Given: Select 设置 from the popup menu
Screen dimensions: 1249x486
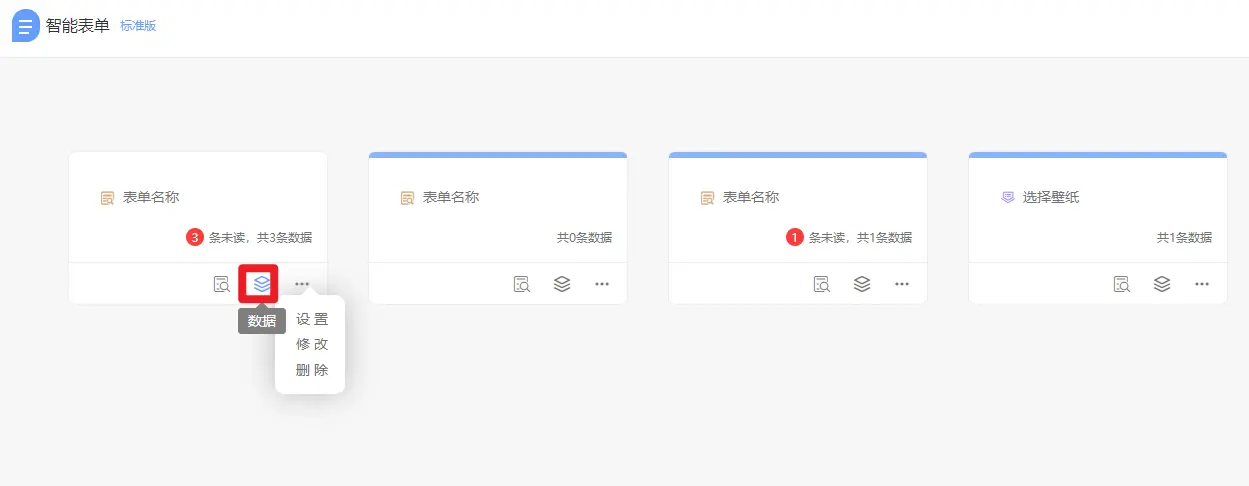Looking at the screenshot, I should pyautogui.click(x=312, y=320).
